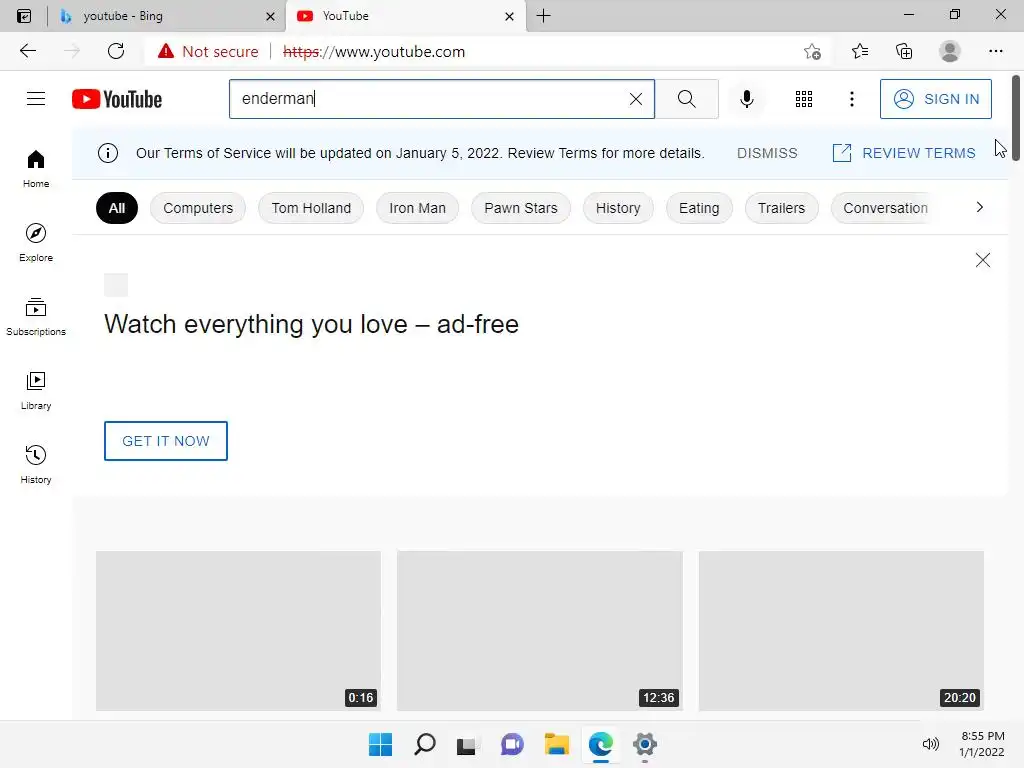Viewport: 1024px width, 768px height.
Task: Refresh the page
Action: pyautogui.click(x=116, y=51)
